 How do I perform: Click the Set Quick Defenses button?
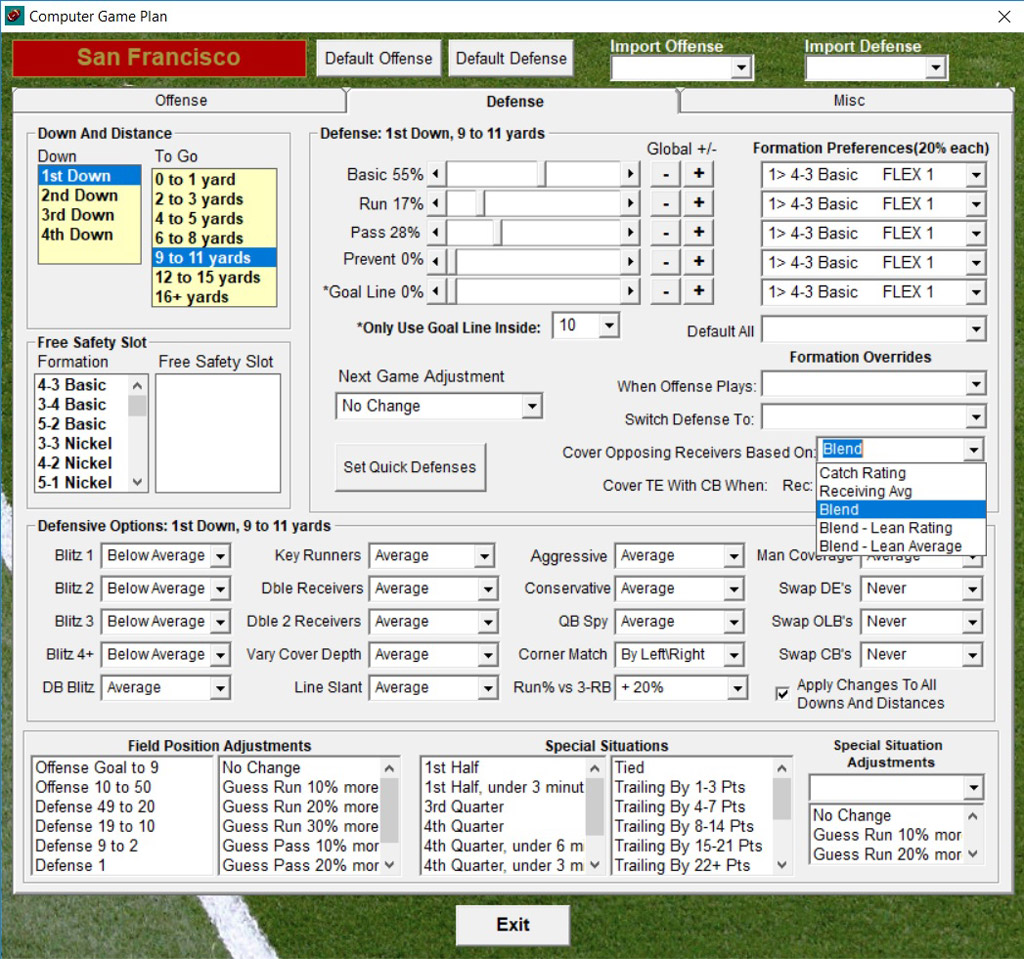(x=409, y=467)
